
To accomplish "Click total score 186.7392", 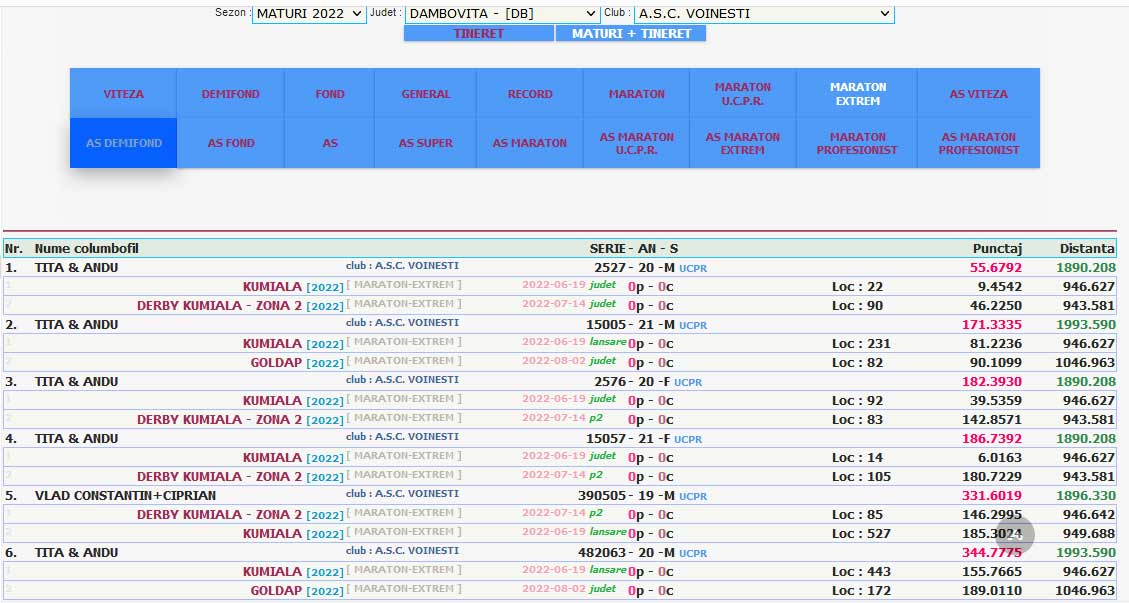I will tap(992, 439).
